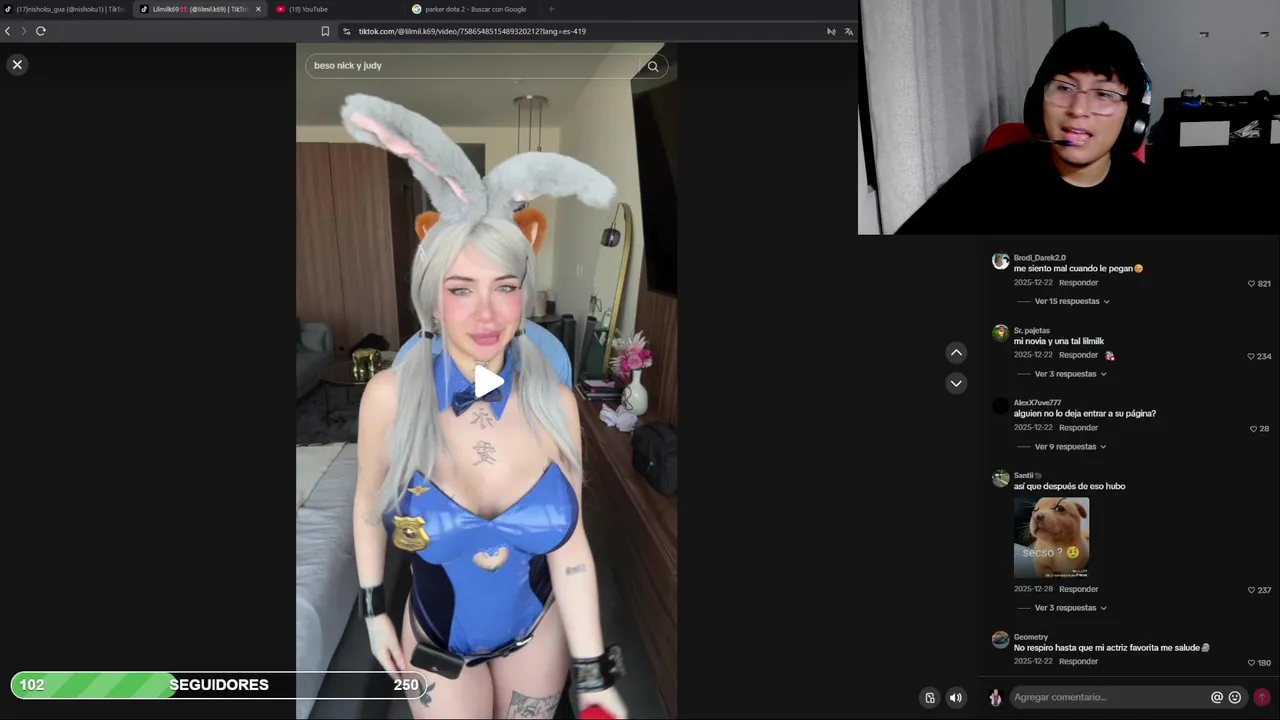The height and width of the screenshot is (720, 1280).
Task: Go back in browser history
Action: pos(8,31)
